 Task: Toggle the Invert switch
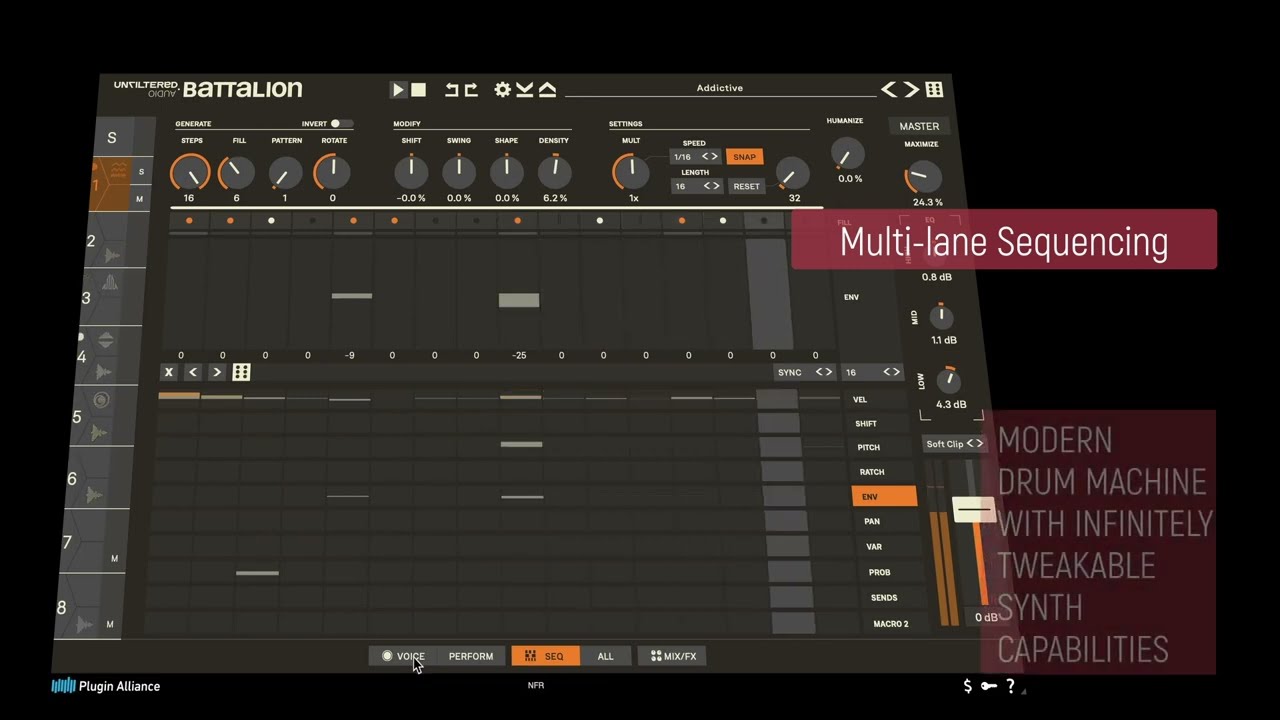(342, 124)
